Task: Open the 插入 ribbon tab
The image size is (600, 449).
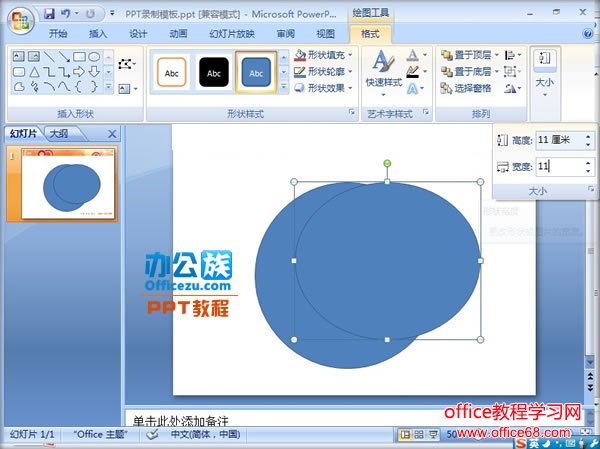Action: tap(98, 34)
